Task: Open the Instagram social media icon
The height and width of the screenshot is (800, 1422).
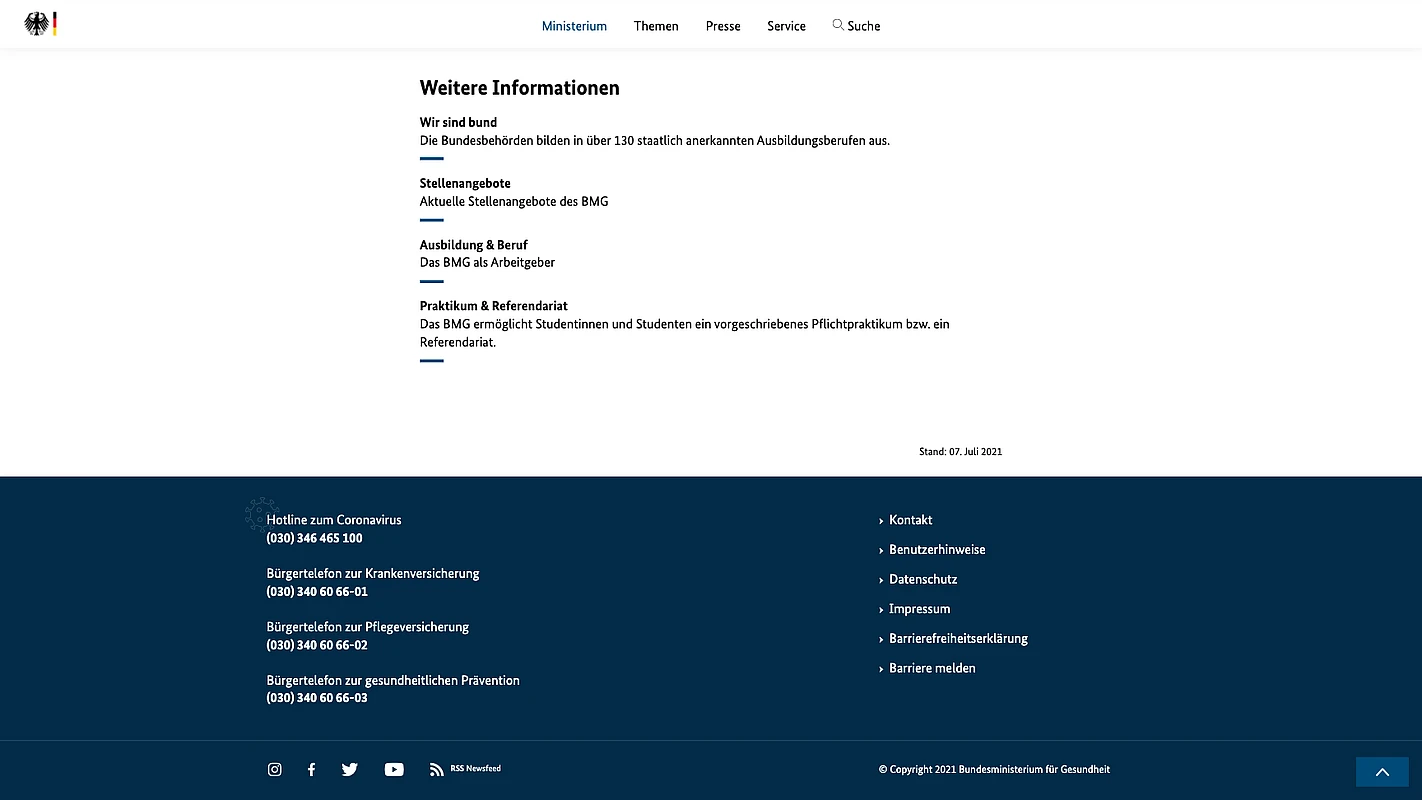Action: 275,769
